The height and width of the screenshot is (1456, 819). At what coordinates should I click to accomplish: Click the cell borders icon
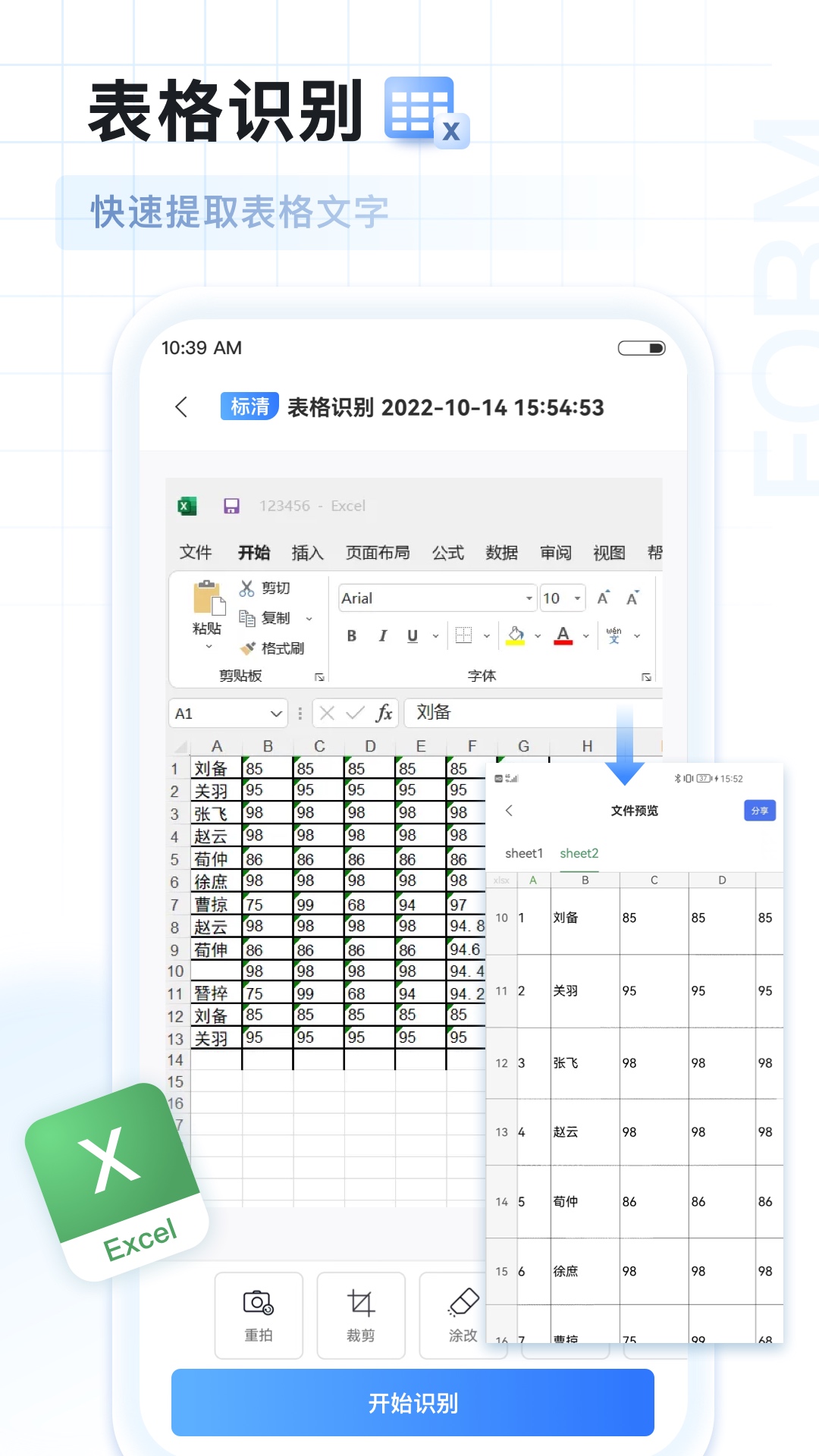pos(463,635)
